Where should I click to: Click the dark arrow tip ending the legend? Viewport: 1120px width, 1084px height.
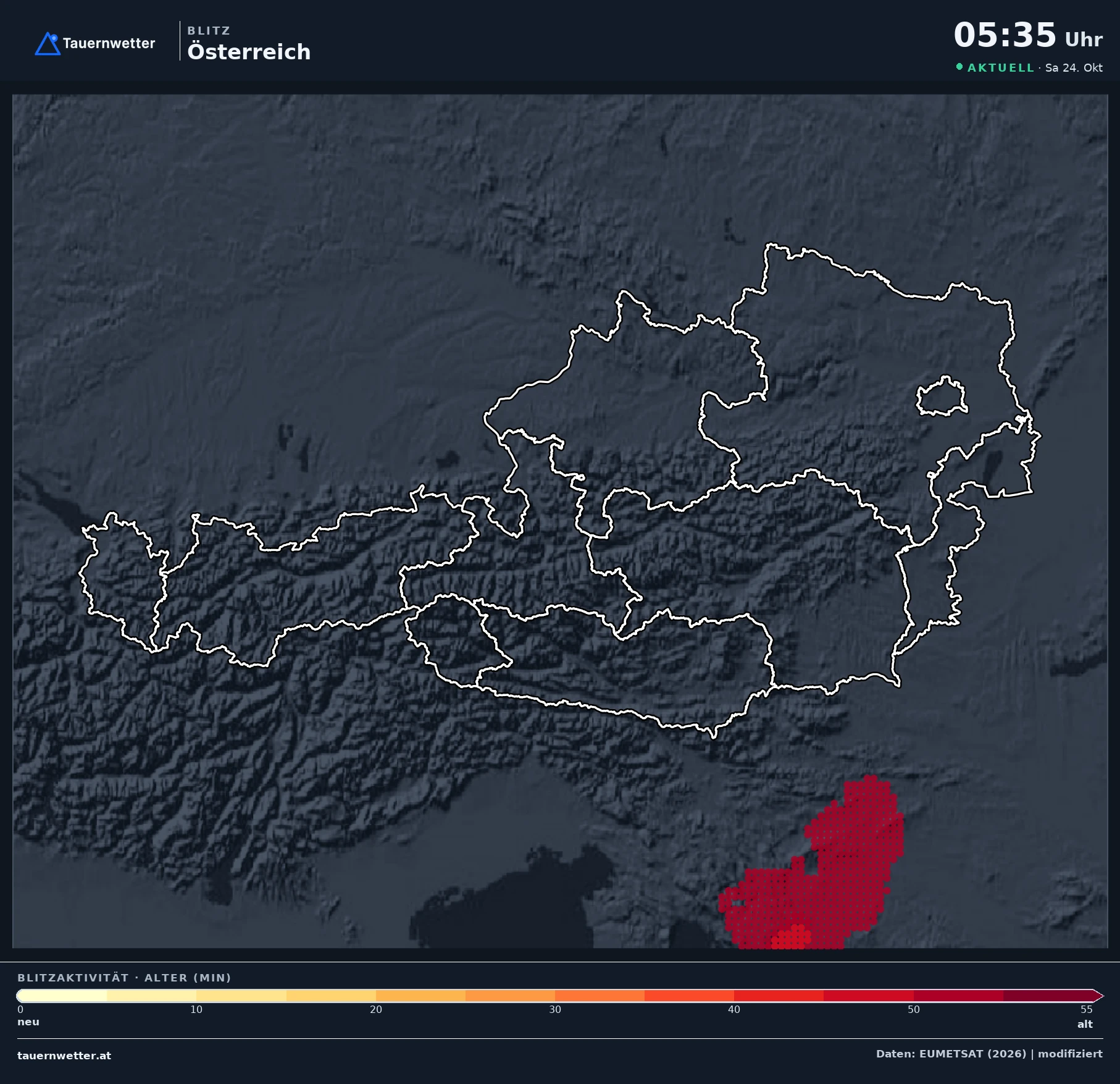click(1098, 996)
